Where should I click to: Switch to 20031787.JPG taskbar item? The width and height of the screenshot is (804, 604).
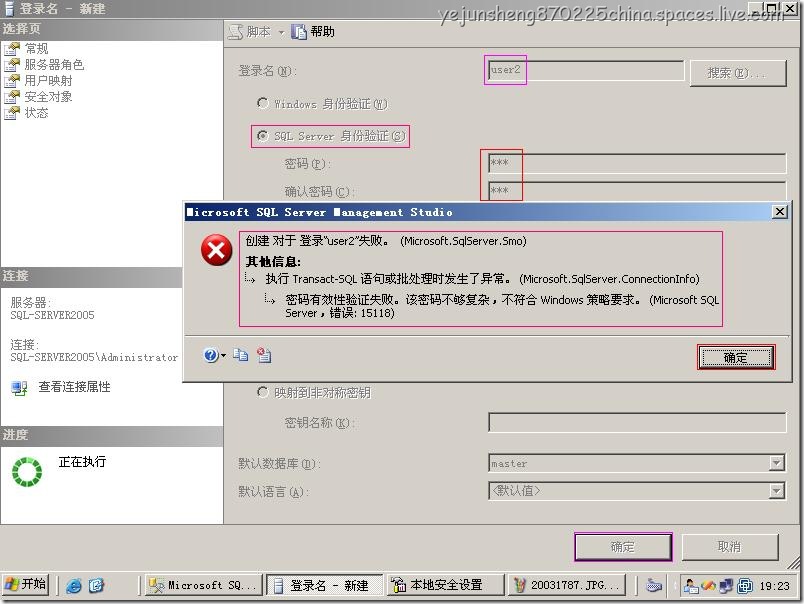[567, 585]
